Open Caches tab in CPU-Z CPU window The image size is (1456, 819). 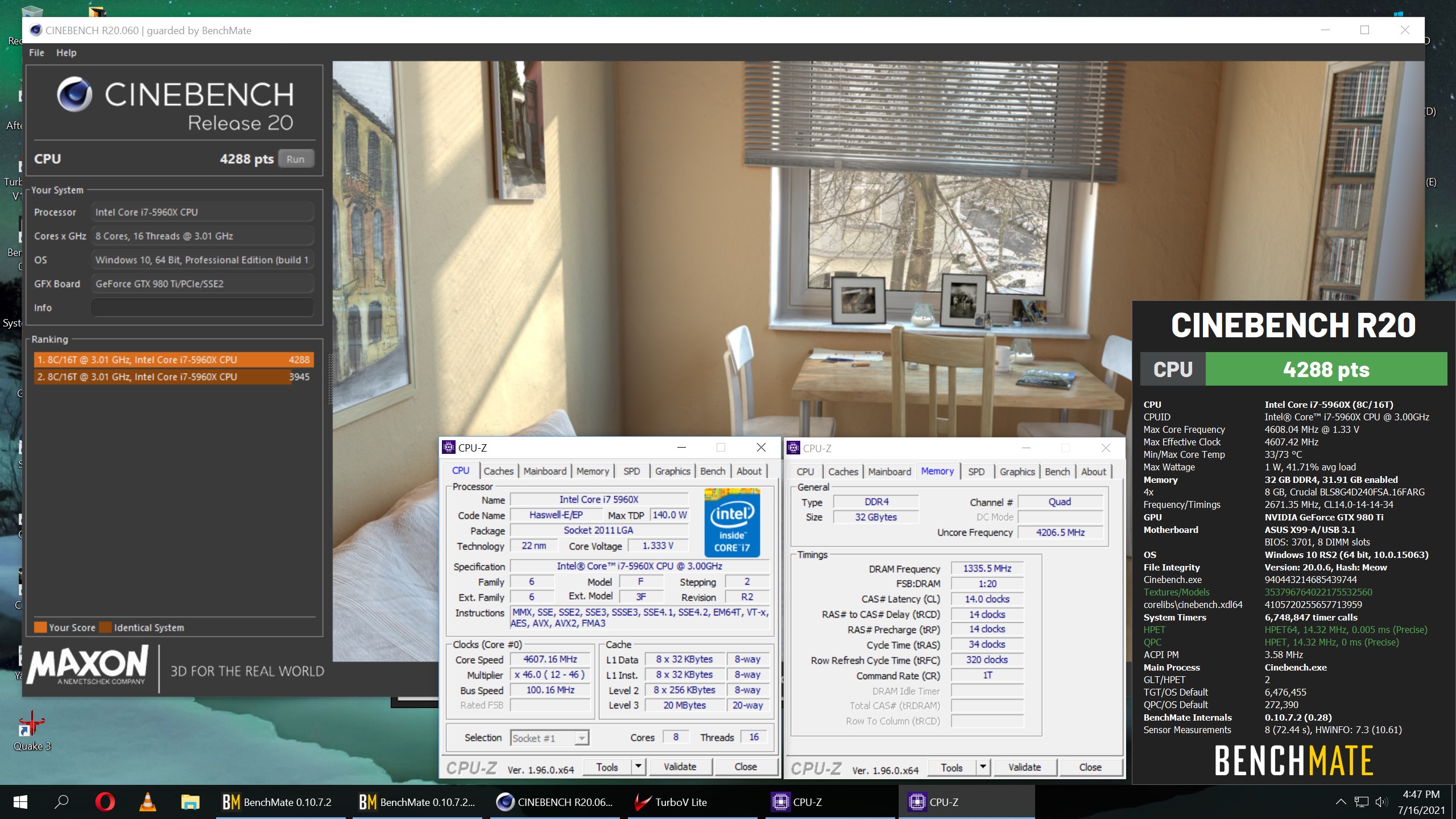498,471
